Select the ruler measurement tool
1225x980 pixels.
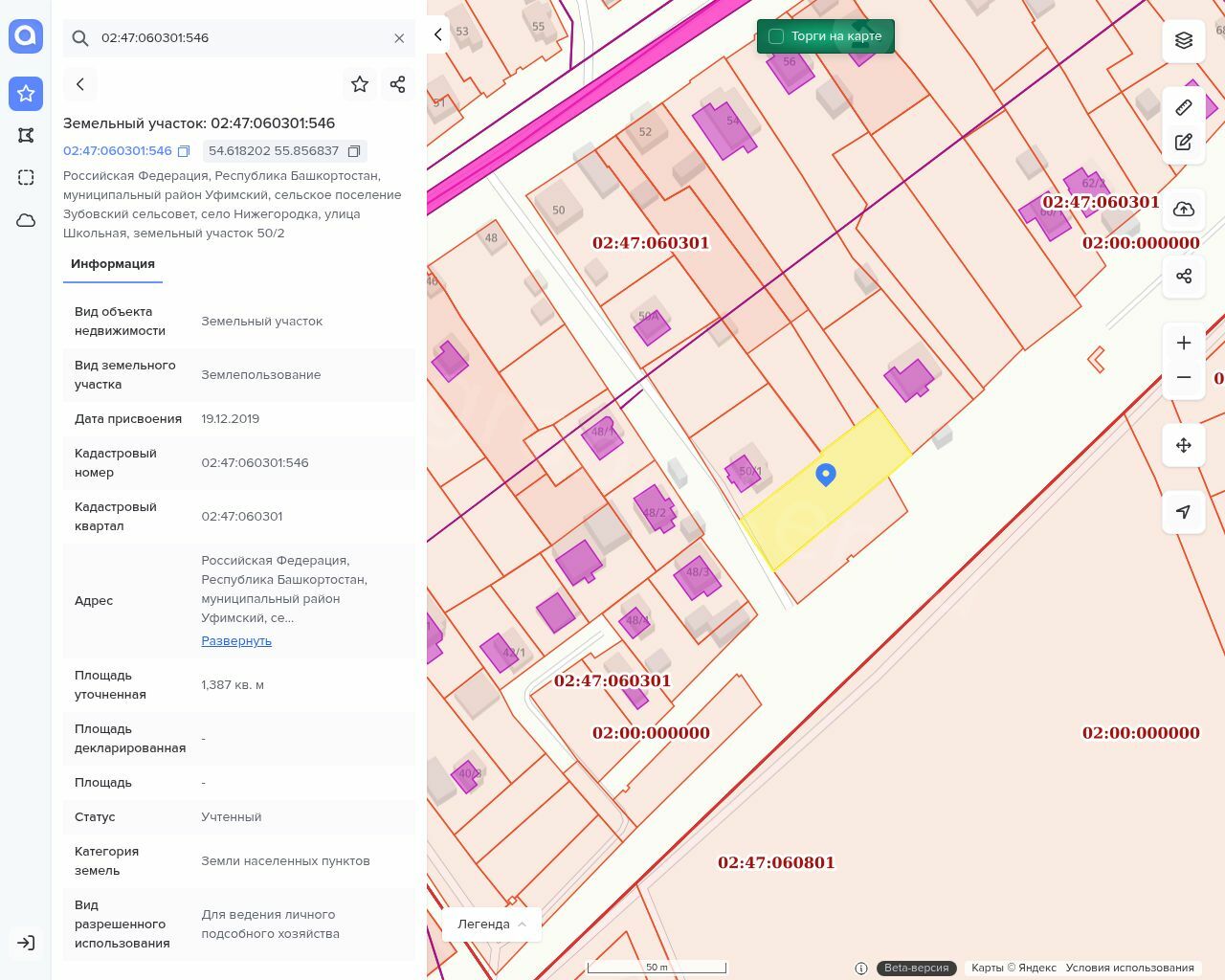(1184, 107)
